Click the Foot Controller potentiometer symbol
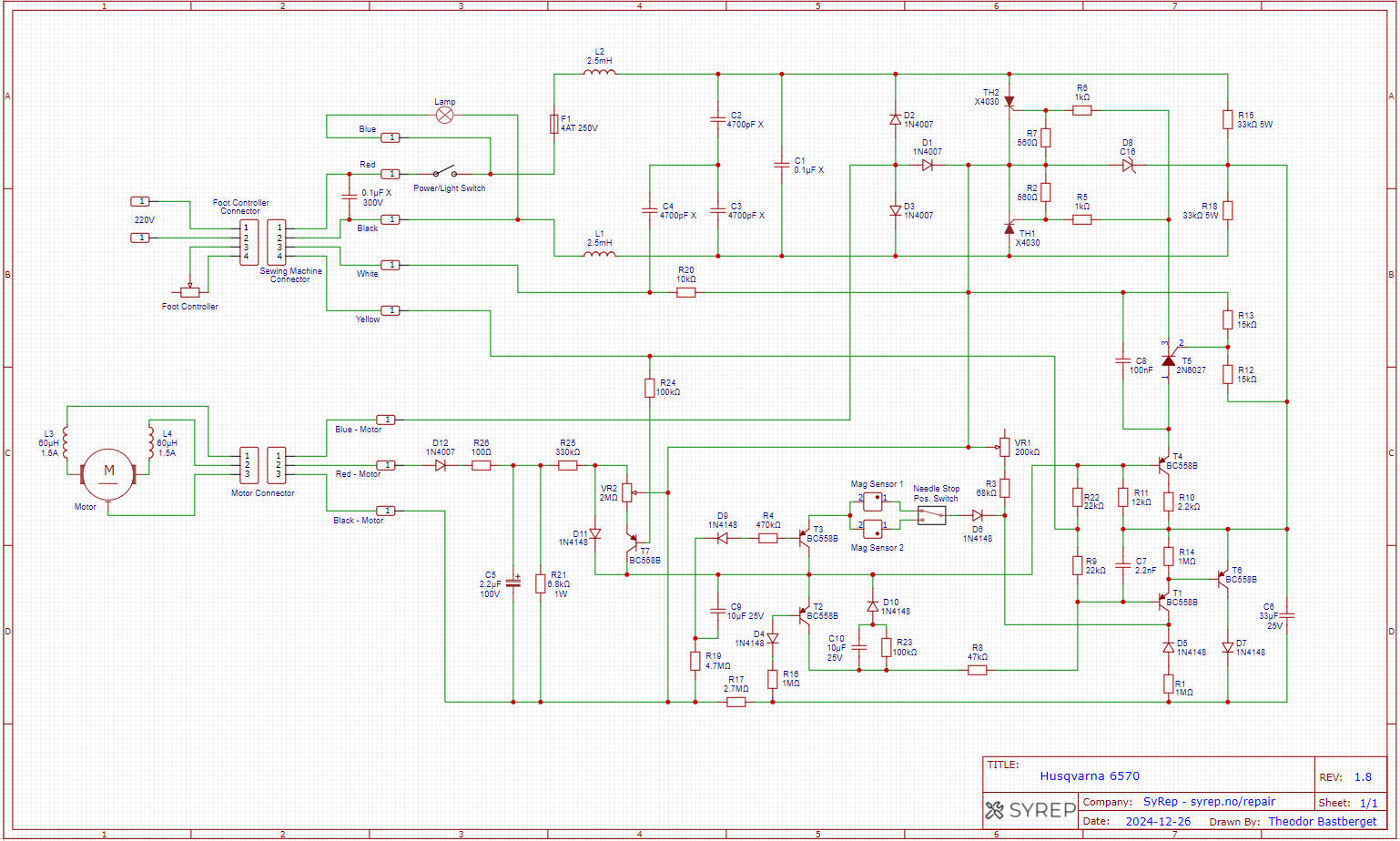This screenshot has width=1400, height=841. pos(189,292)
